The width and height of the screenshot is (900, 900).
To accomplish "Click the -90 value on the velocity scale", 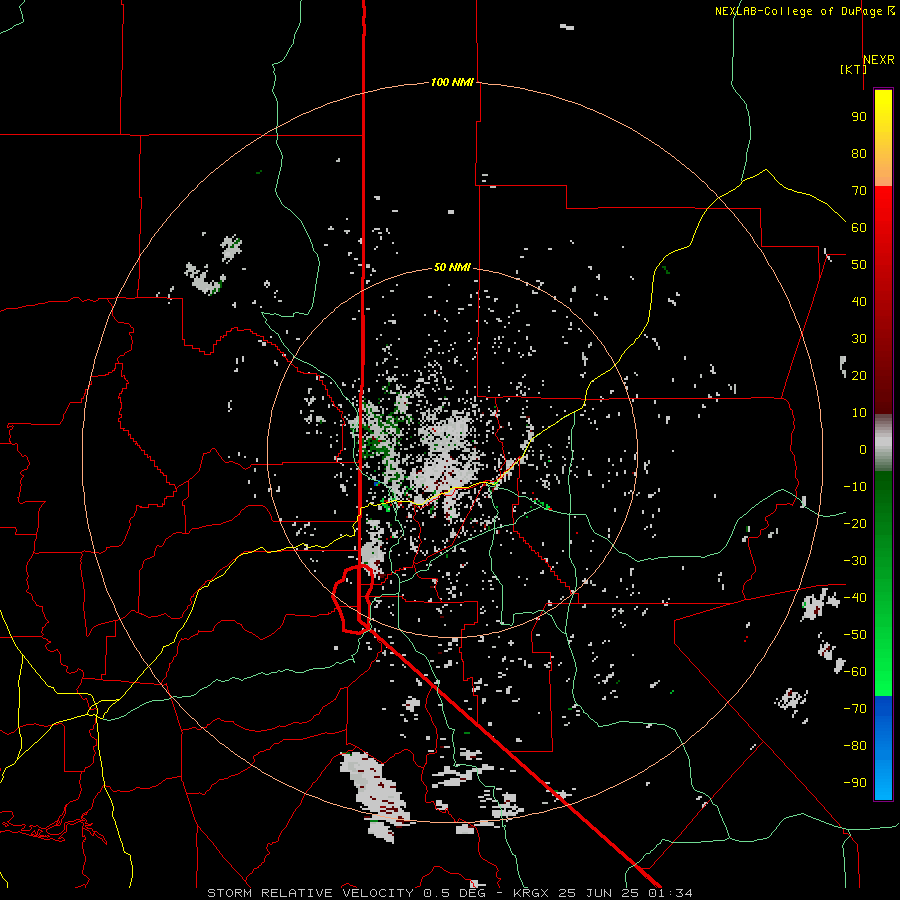I will [855, 783].
